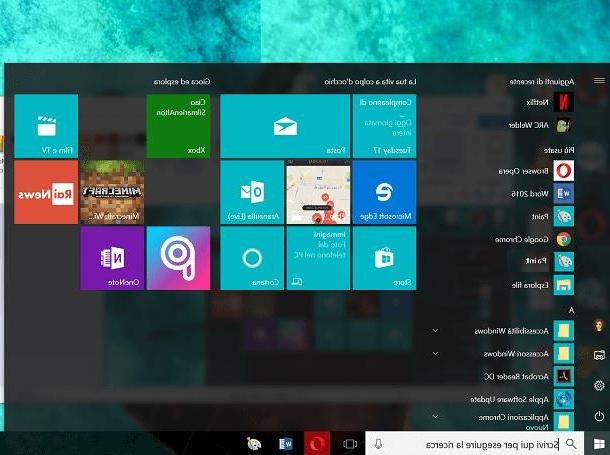Switch to Opera in the taskbar
This screenshot has height=455, width=610.
pos(317,443)
